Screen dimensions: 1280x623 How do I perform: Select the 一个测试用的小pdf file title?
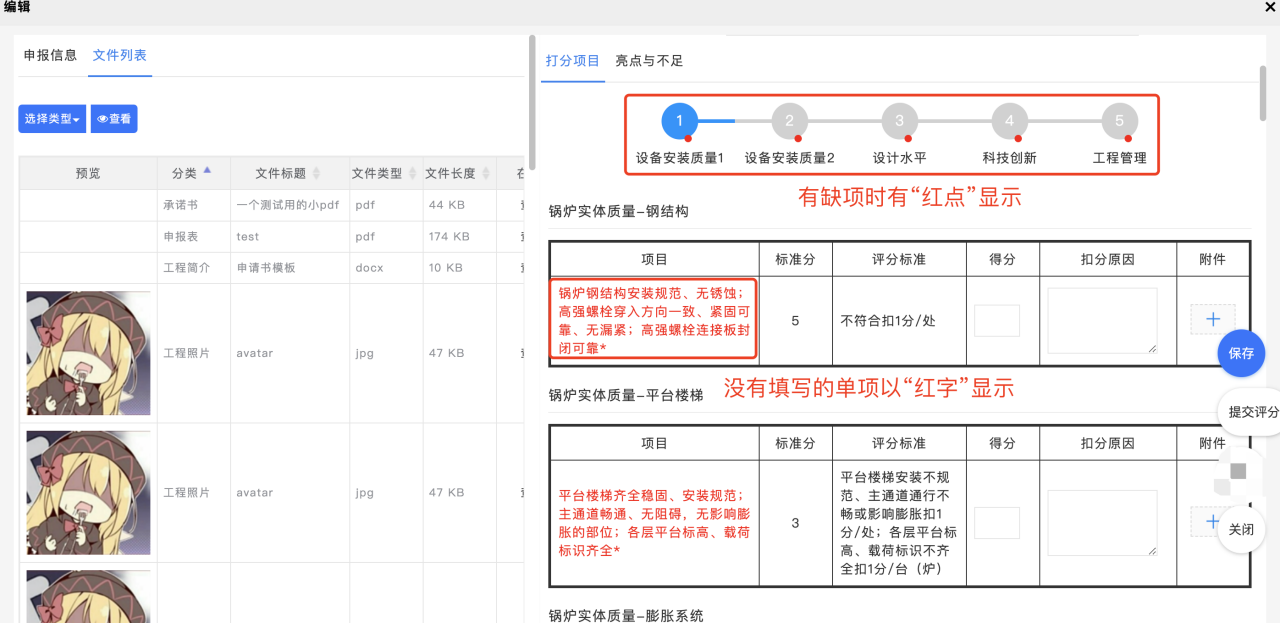[x=286, y=205]
